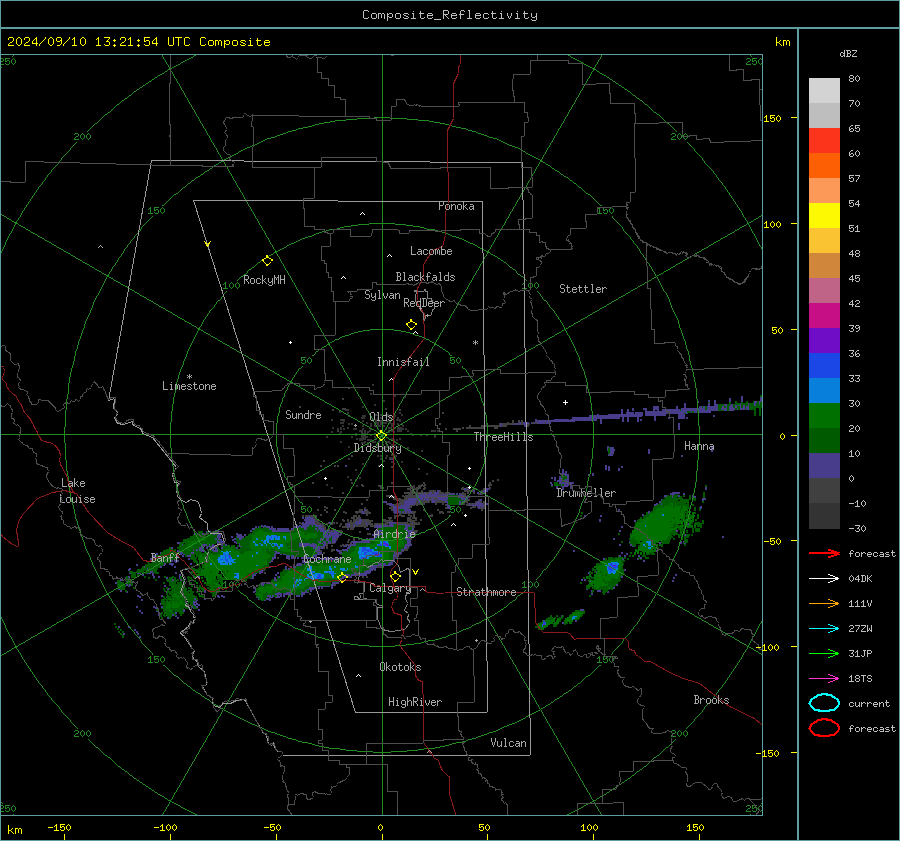Click the orange 60-57 dBZ swatch

pos(824,166)
